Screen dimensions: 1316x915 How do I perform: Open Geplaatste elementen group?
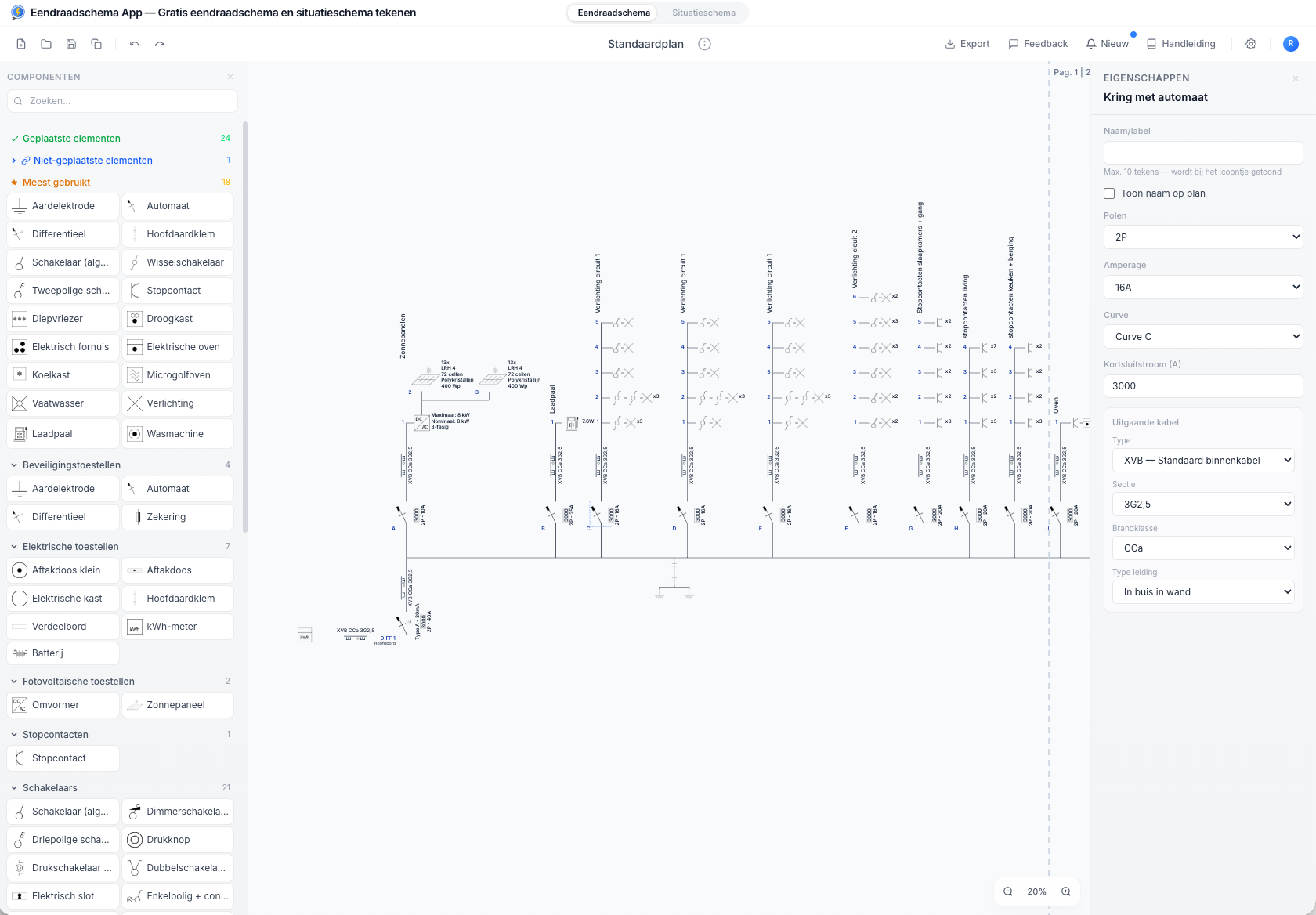click(x=121, y=139)
